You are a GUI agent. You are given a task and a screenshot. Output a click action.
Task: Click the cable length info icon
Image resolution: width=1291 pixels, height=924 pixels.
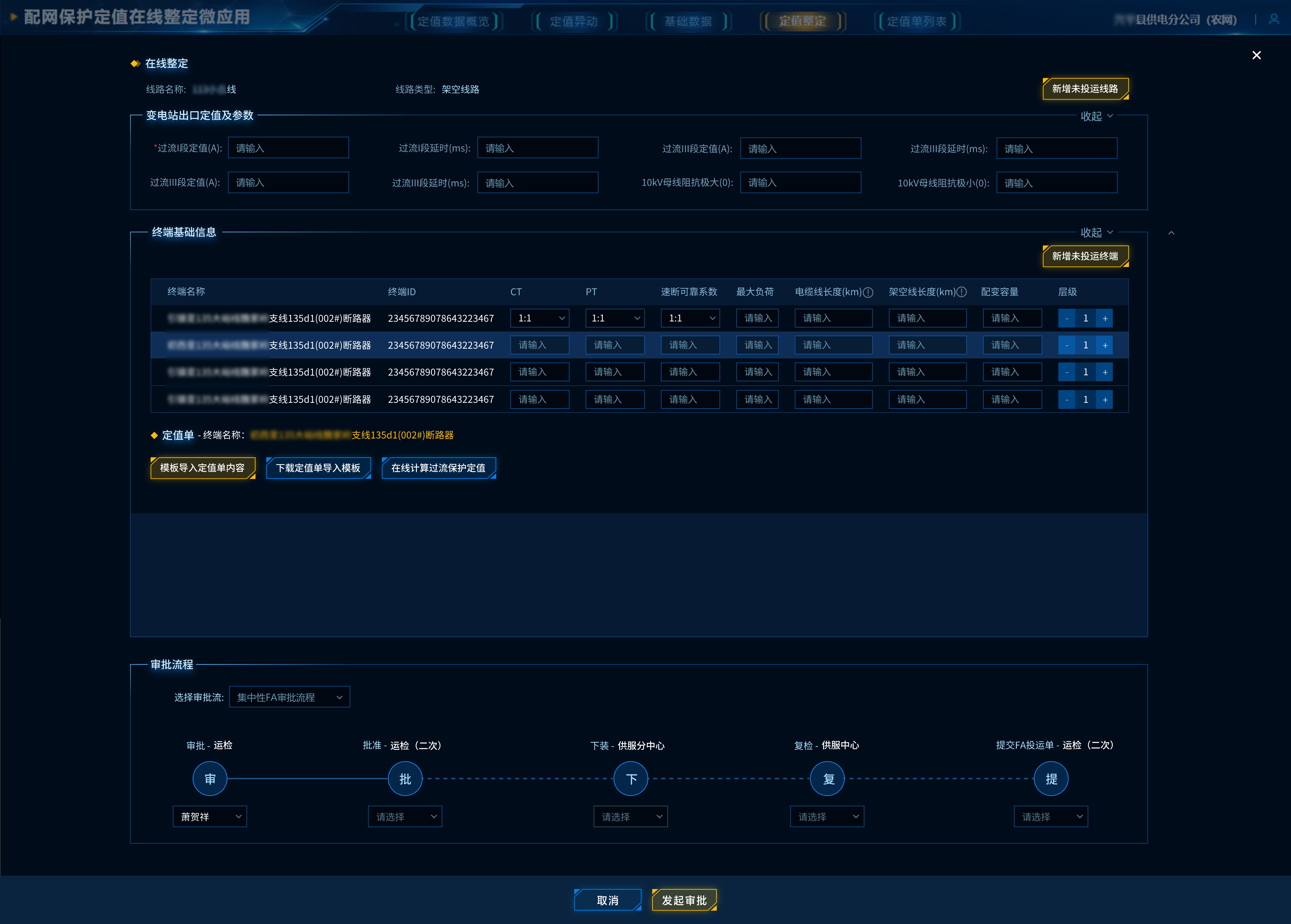point(868,292)
